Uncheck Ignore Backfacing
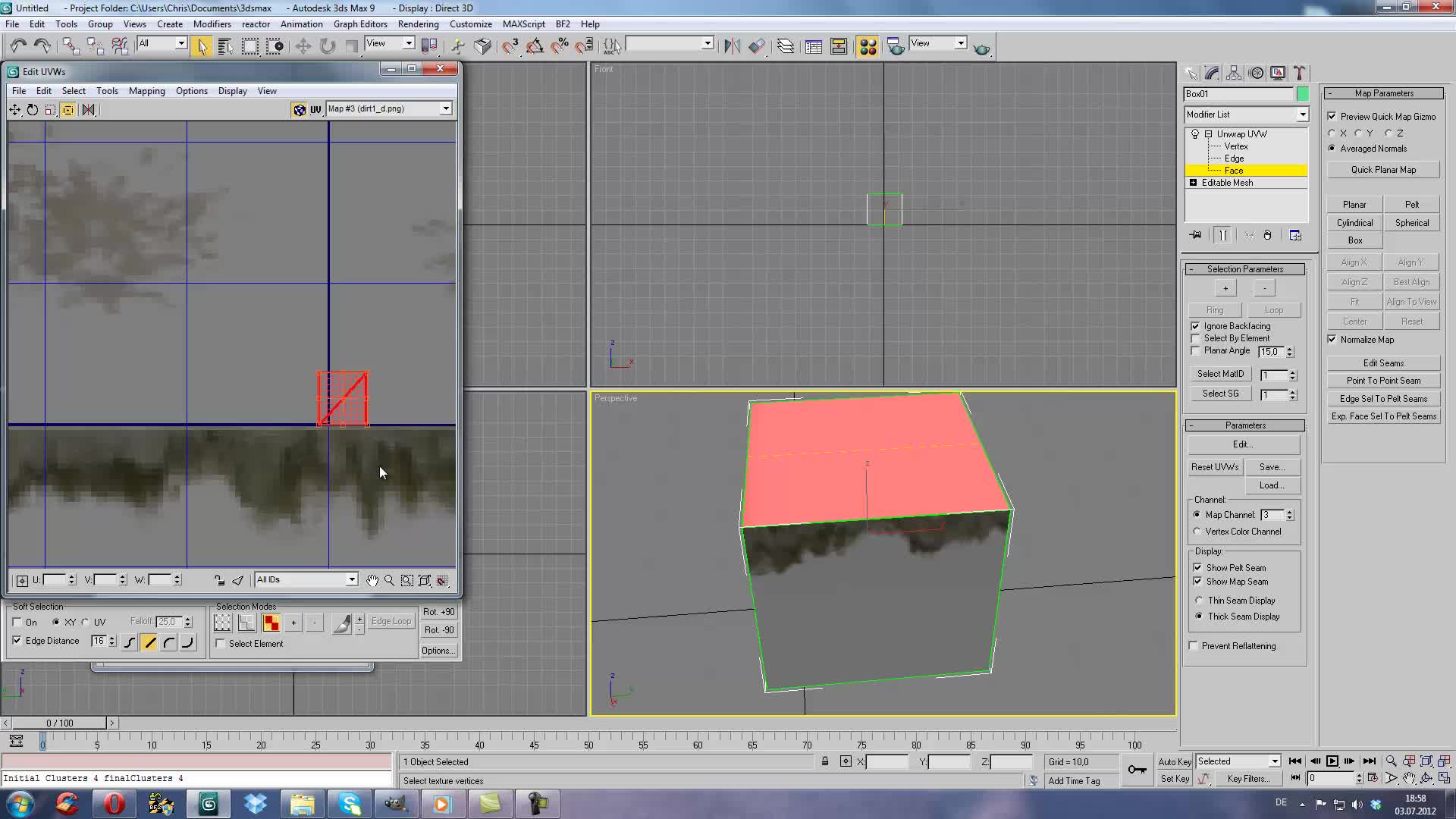1456x819 pixels. [x=1196, y=326]
